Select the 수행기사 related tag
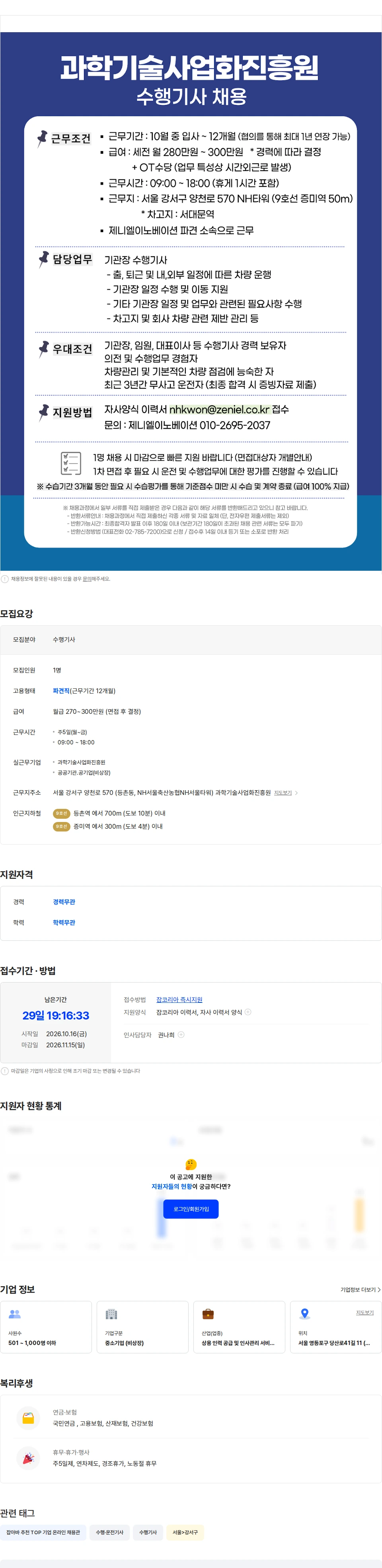This screenshot has width=382, height=1568. (x=148, y=1532)
